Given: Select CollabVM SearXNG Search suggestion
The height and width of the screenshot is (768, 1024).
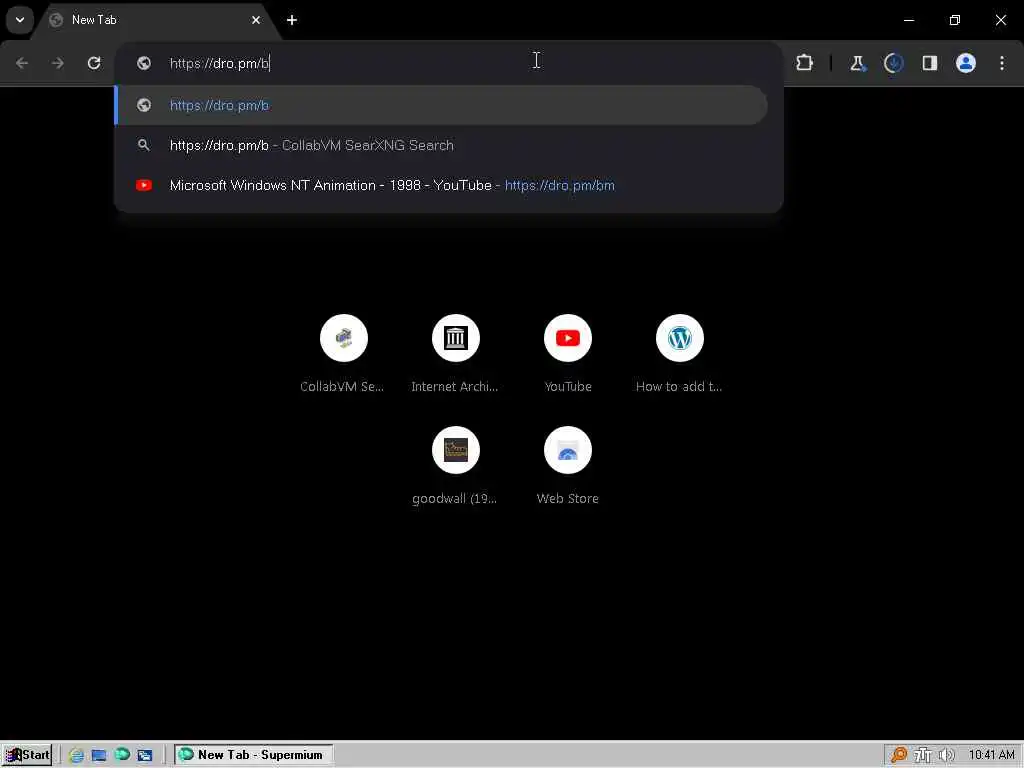Looking at the screenshot, I should coord(441,145).
